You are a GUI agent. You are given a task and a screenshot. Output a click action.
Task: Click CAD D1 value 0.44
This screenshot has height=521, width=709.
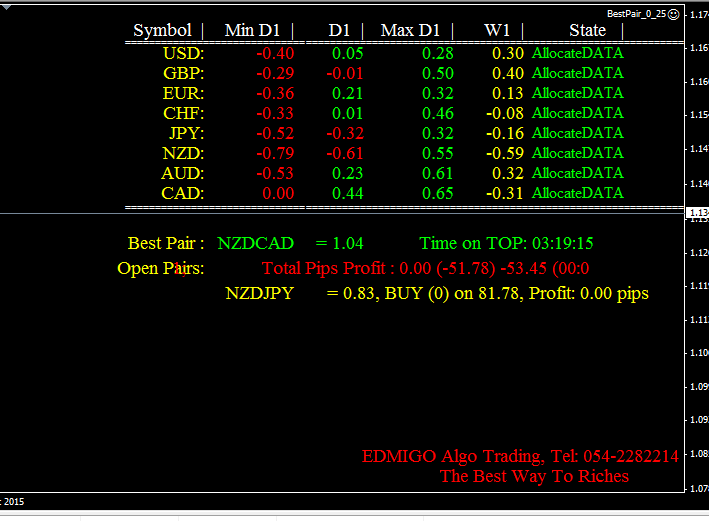click(348, 193)
